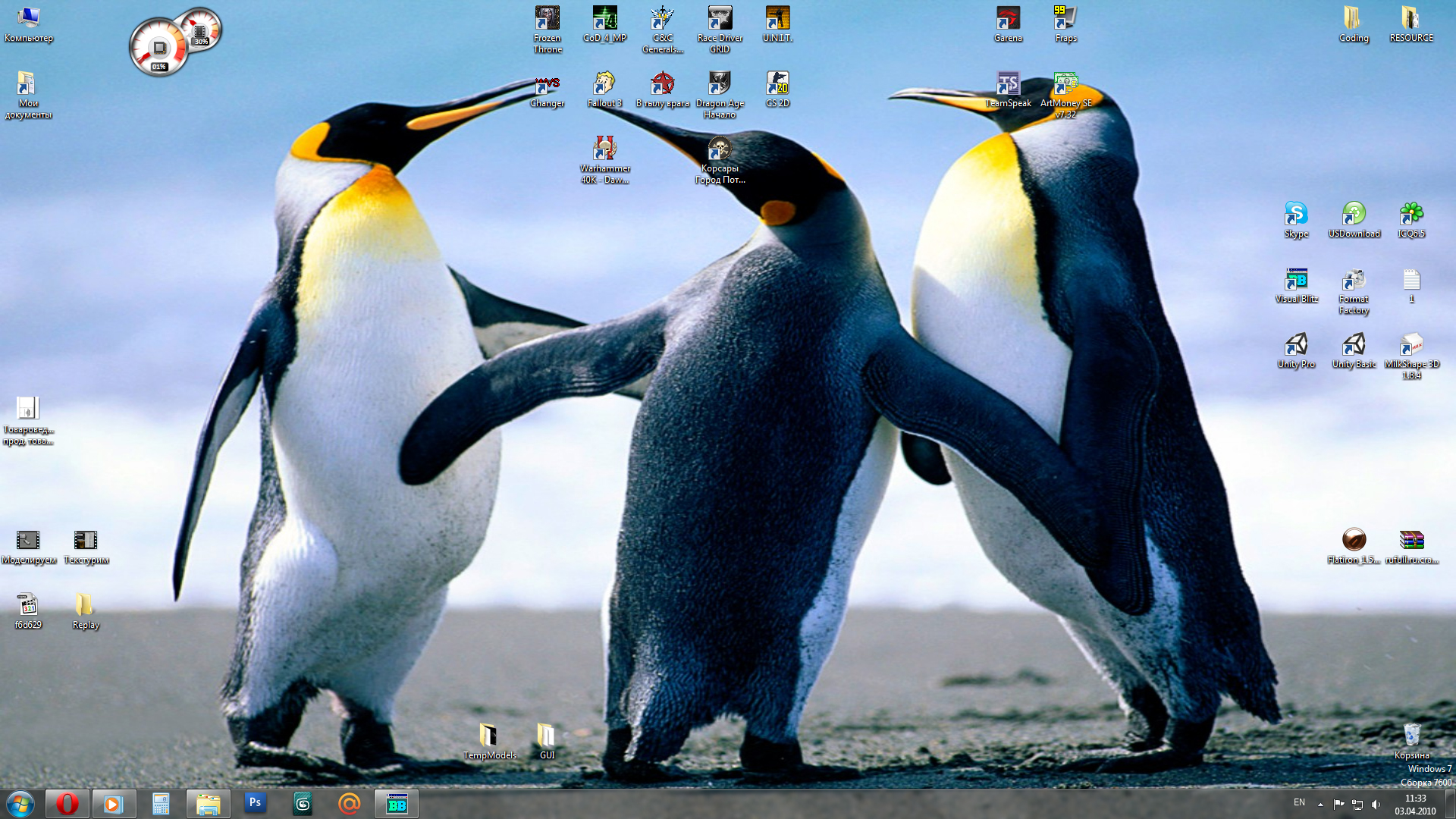This screenshot has height=819, width=1456.
Task: Select the Garena desktop shortcut
Action: tap(1008, 19)
